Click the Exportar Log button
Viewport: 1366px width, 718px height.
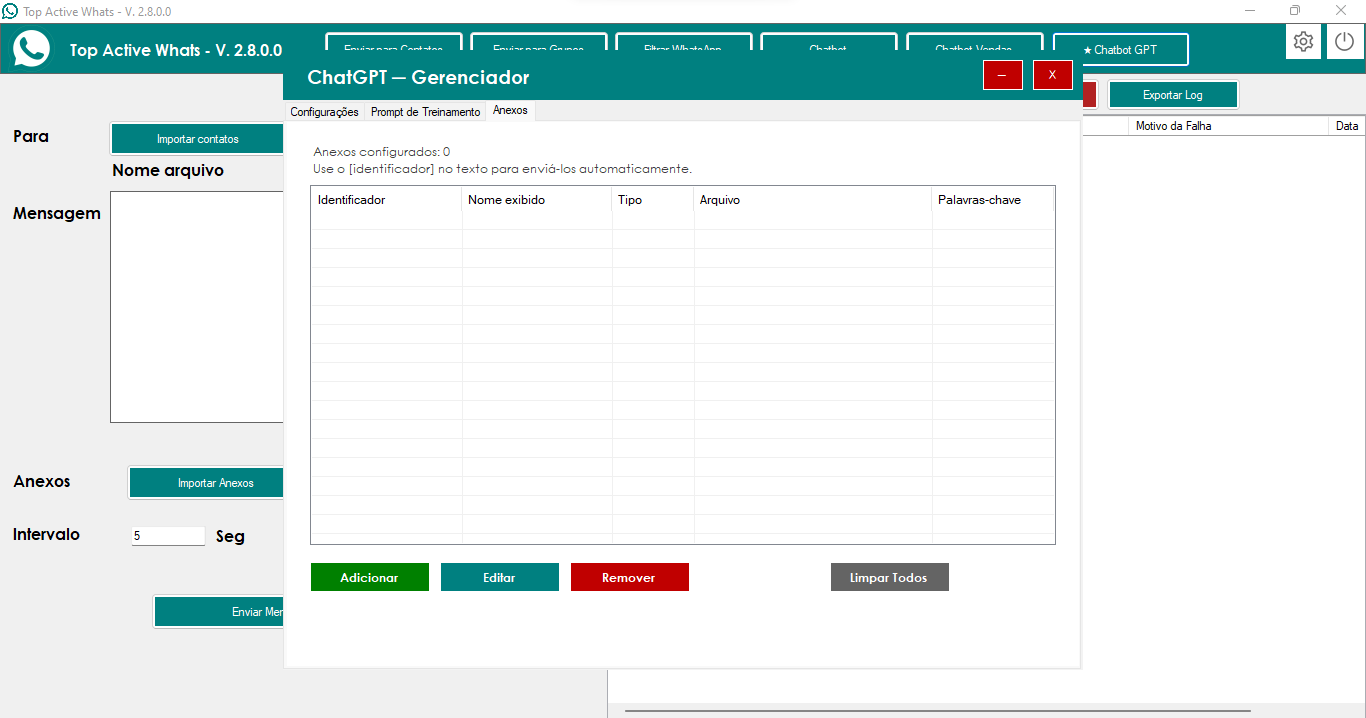[x=1172, y=95]
